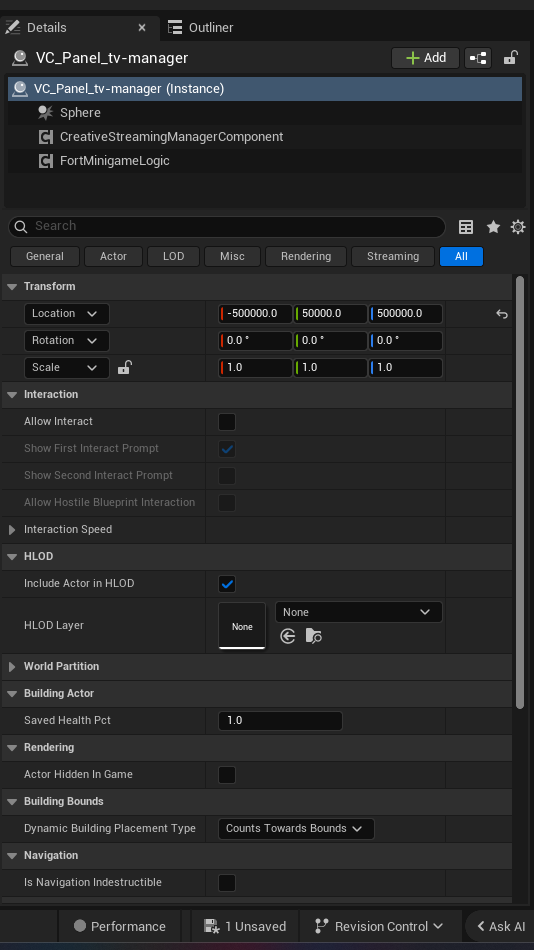The width and height of the screenshot is (534, 950).
Task: Enable Actor Hidden In Game checkbox
Action: [x=227, y=775]
